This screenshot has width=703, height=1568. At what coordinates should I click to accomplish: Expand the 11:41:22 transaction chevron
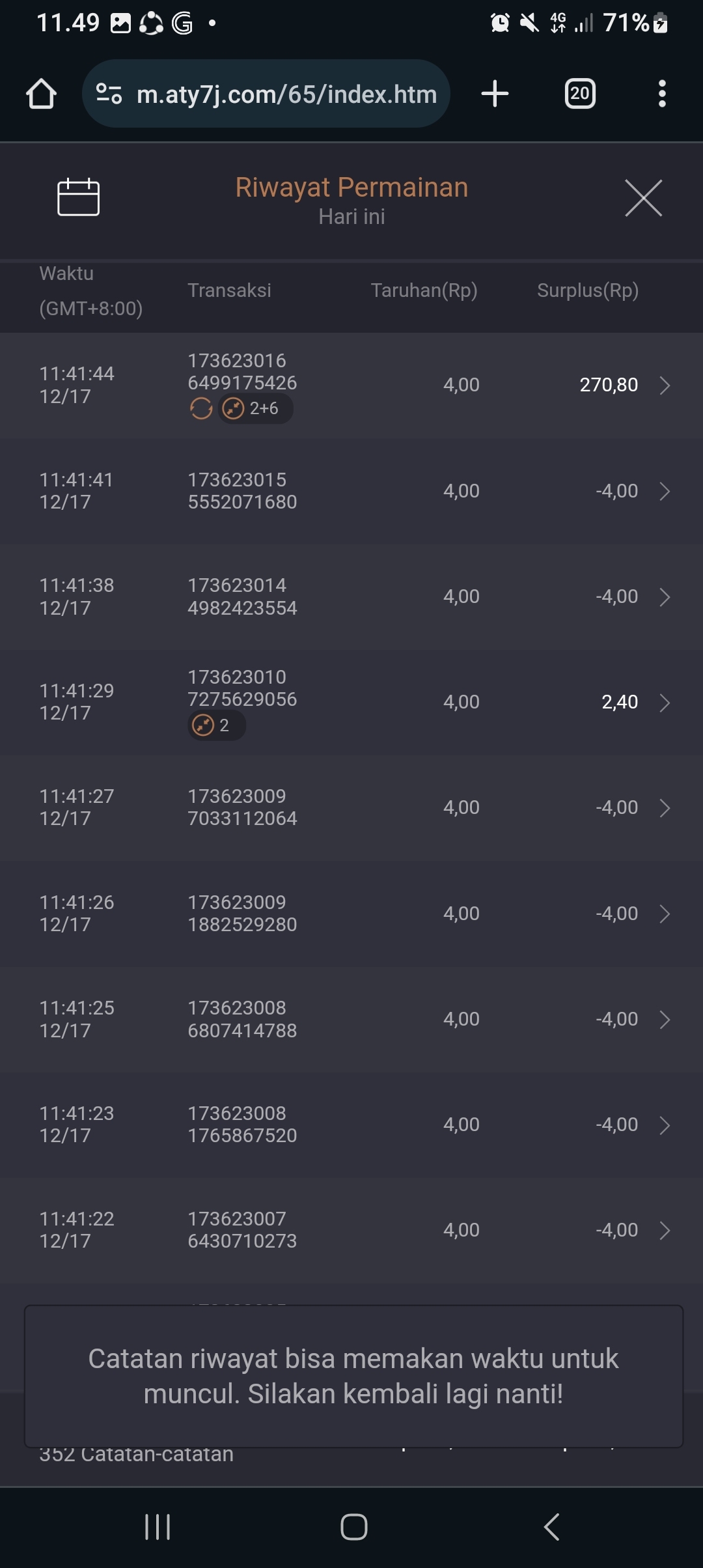tap(665, 1231)
